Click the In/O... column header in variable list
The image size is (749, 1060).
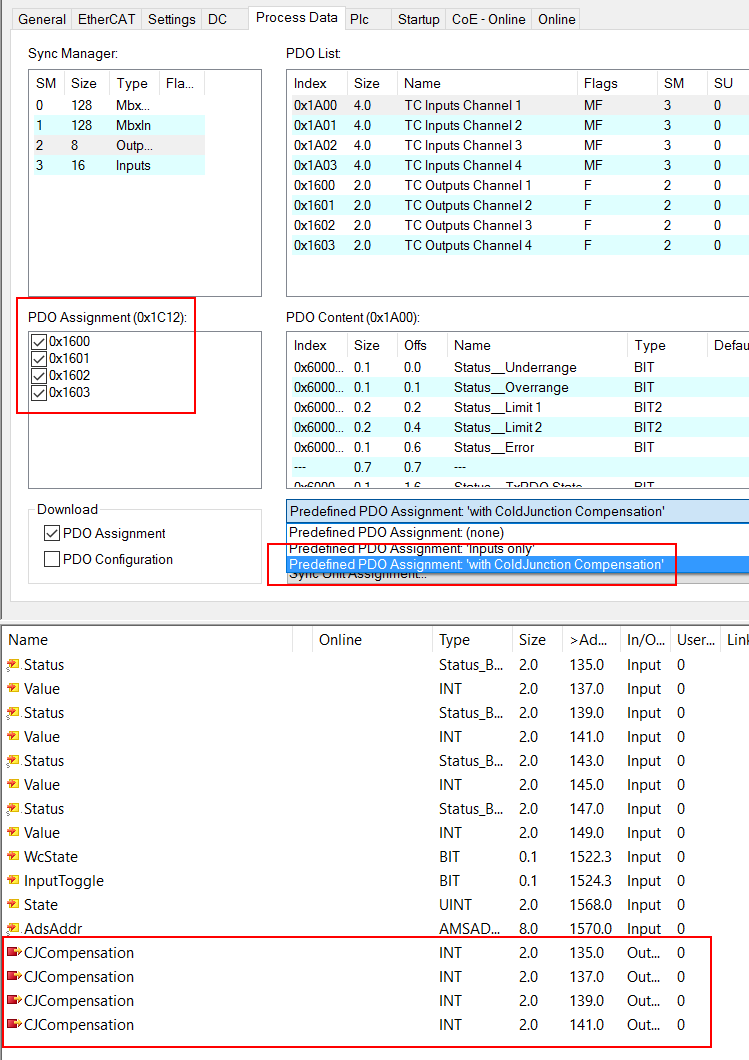[646, 640]
